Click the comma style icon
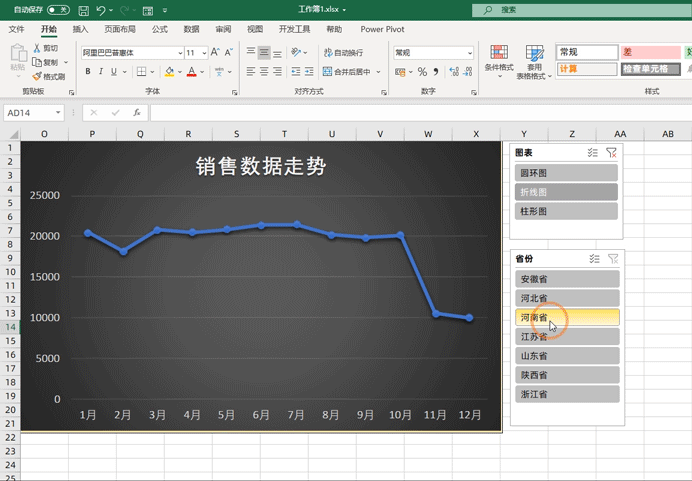Image resolution: width=692 pixels, height=481 pixels. 436,71
